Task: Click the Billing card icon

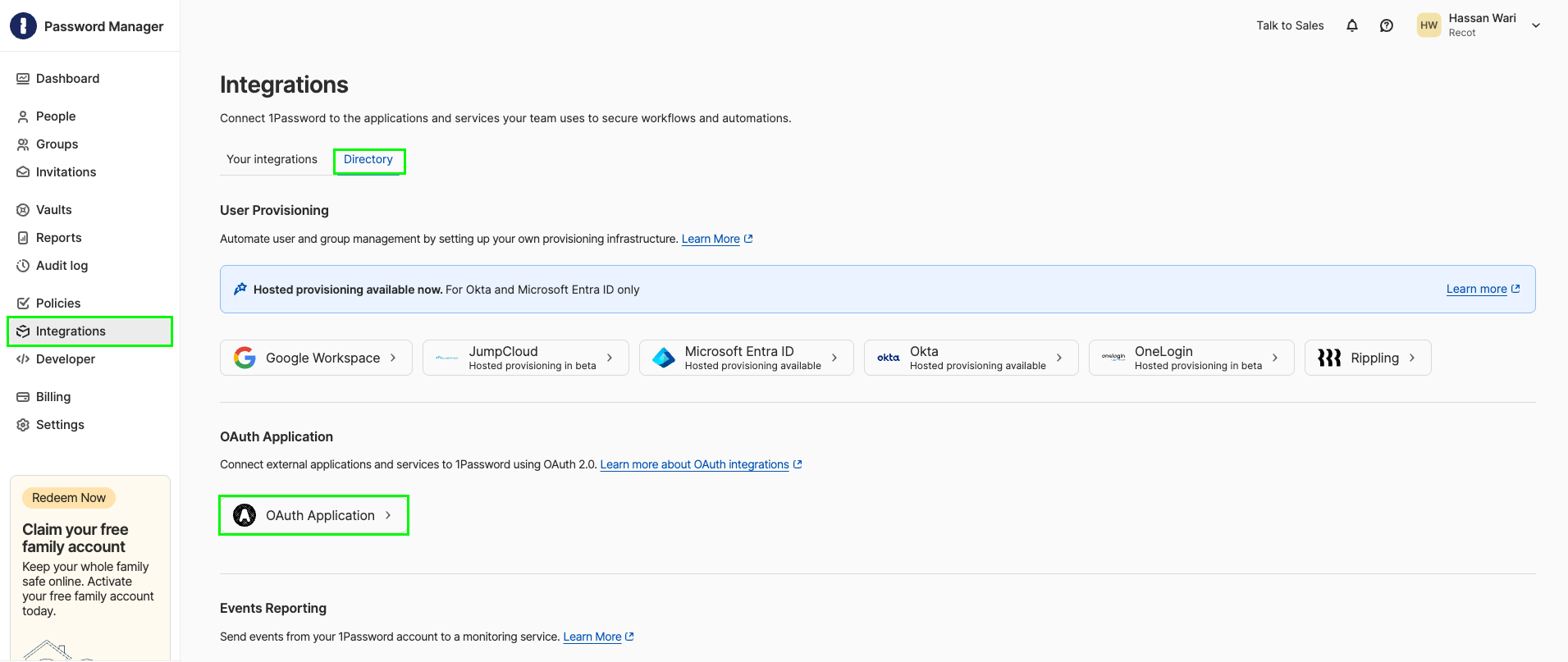Action: pyautogui.click(x=23, y=397)
